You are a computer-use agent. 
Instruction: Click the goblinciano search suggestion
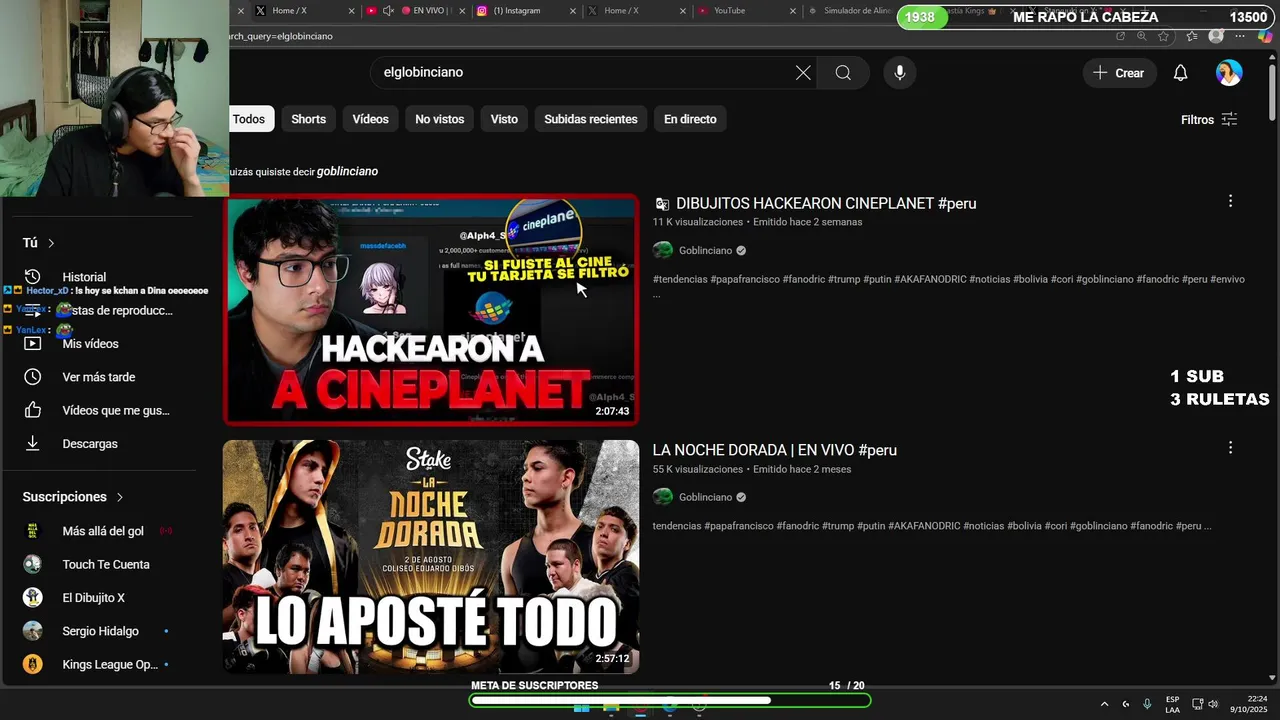pyautogui.click(x=347, y=171)
